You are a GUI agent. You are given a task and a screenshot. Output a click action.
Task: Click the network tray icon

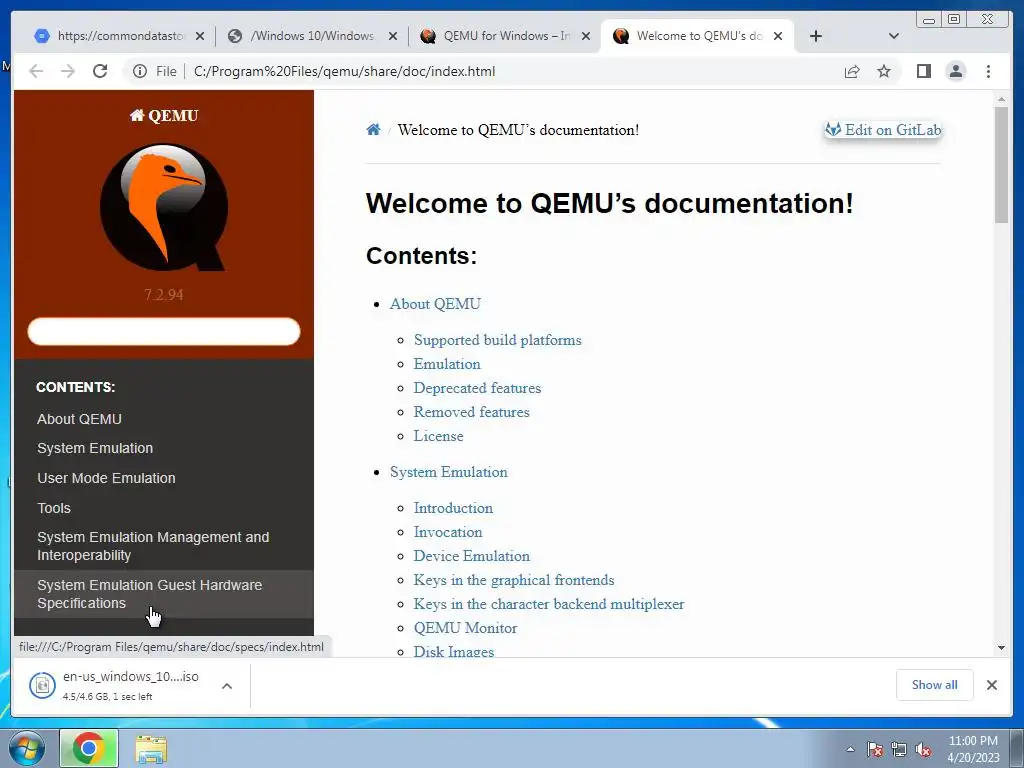[x=899, y=750]
